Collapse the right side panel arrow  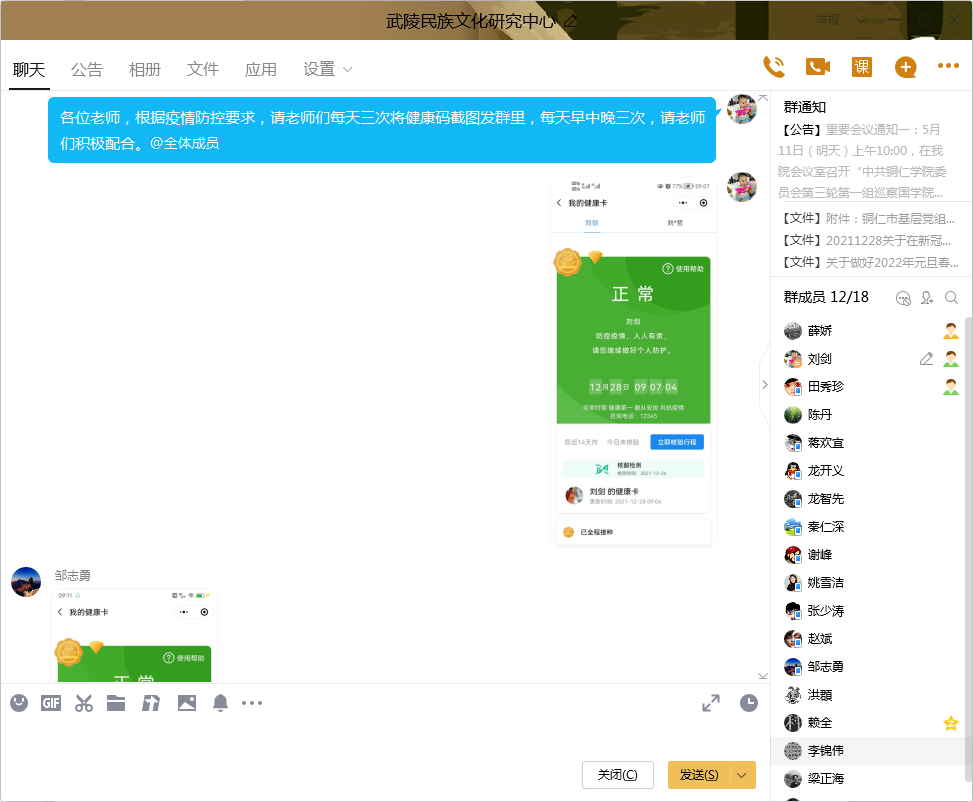coord(765,384)
